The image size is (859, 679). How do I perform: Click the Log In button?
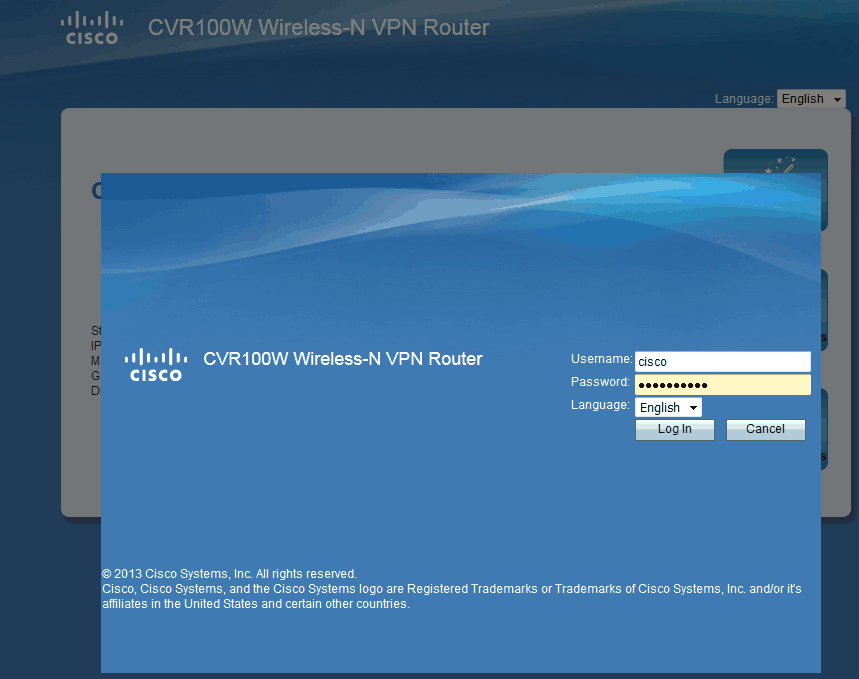point(674,430)
